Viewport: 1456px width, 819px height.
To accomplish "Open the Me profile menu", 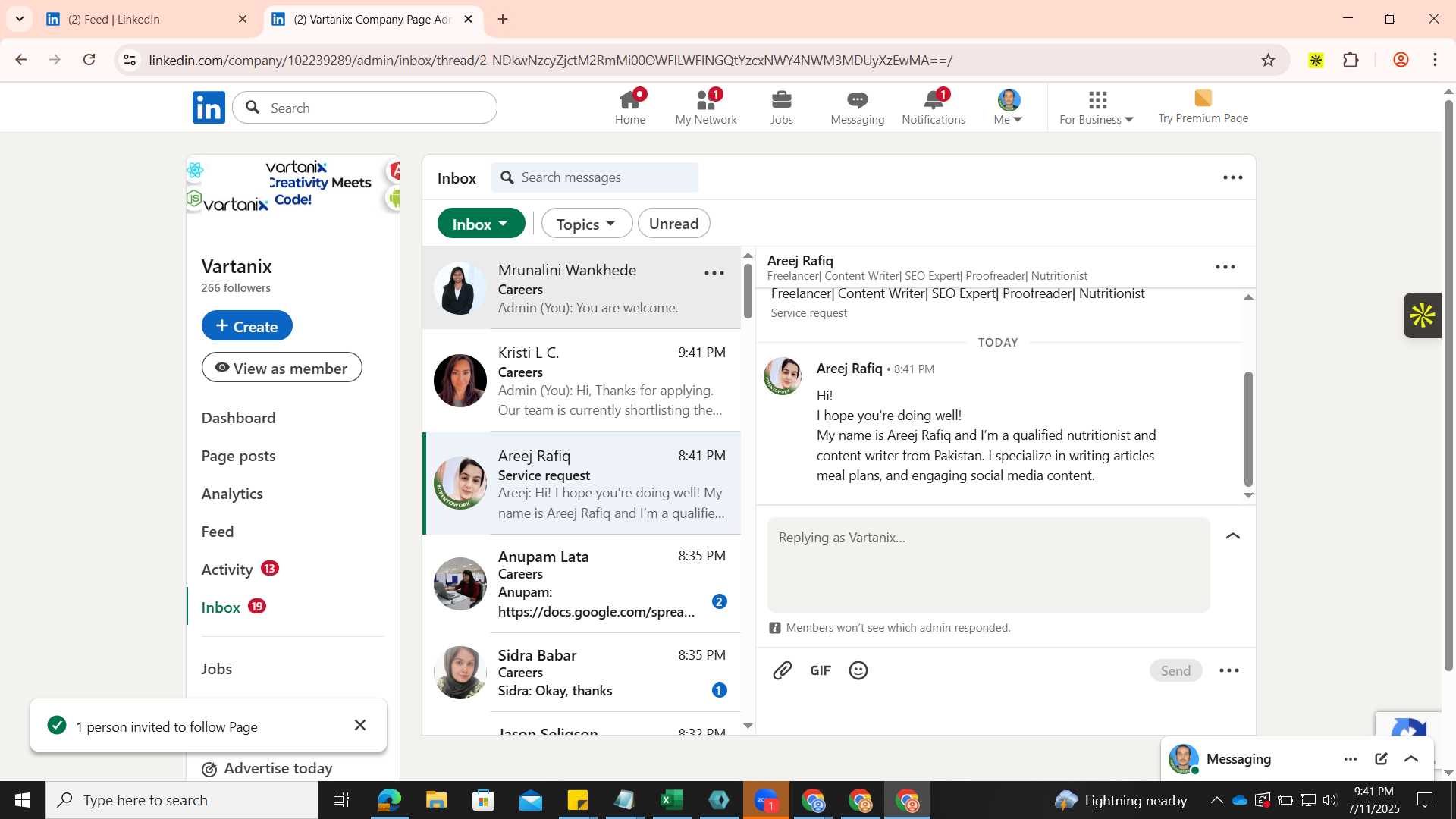I will tap(1009, 108).
